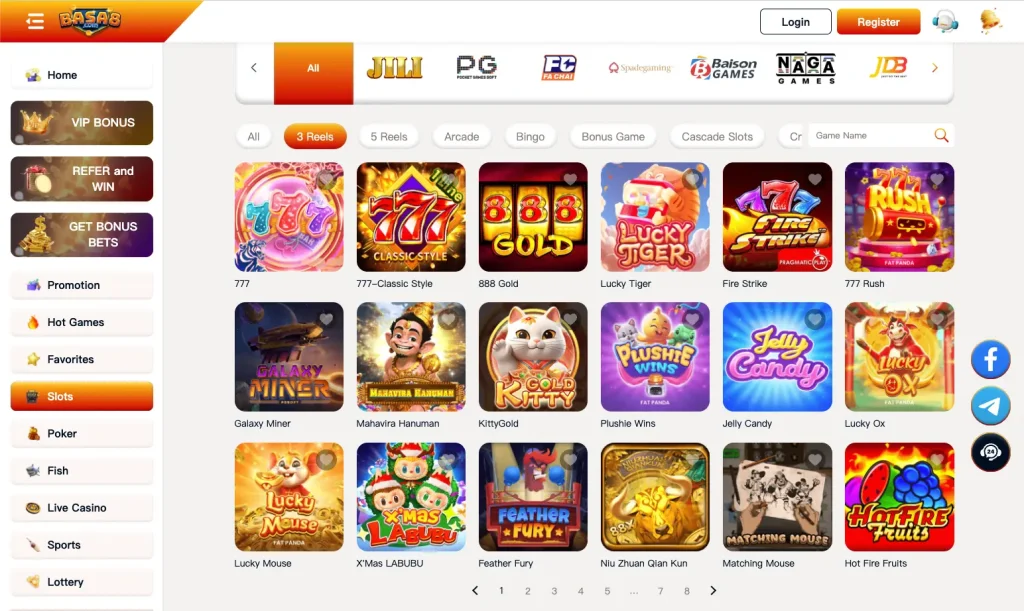Click the notification bell icon
The height and width of the screenshot is (611, 1024).
[x=991, y=22]
